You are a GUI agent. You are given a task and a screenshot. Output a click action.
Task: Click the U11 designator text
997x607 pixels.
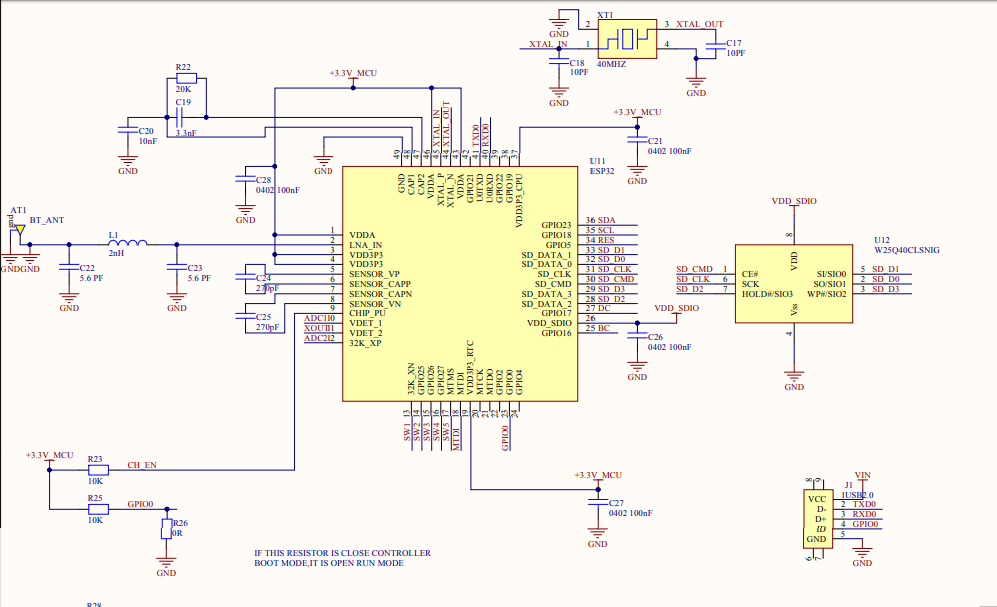pyautogui.click(x=598, y=161)
